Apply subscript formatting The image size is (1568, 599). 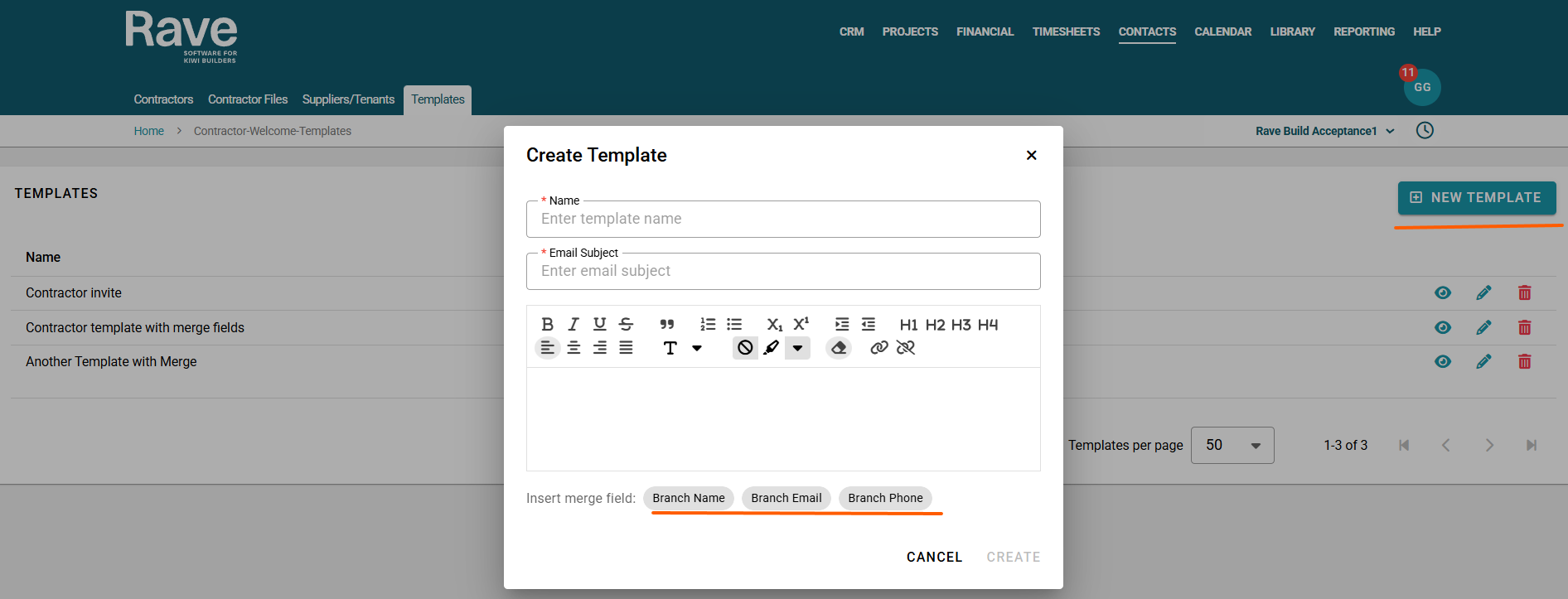click(x=774, y=324)
